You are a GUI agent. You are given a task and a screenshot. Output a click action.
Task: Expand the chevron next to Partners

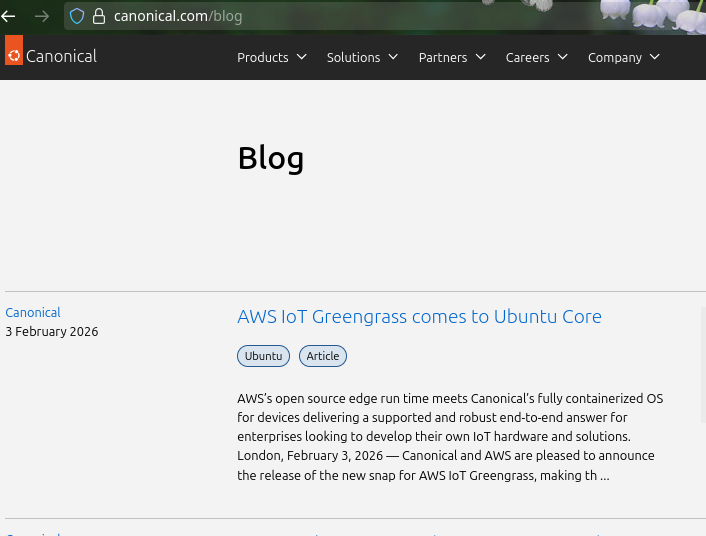coord(480,57)
